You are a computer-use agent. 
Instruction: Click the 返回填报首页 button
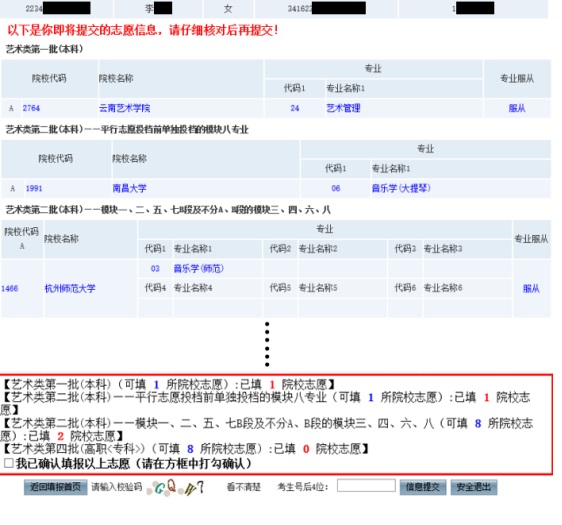56,487
